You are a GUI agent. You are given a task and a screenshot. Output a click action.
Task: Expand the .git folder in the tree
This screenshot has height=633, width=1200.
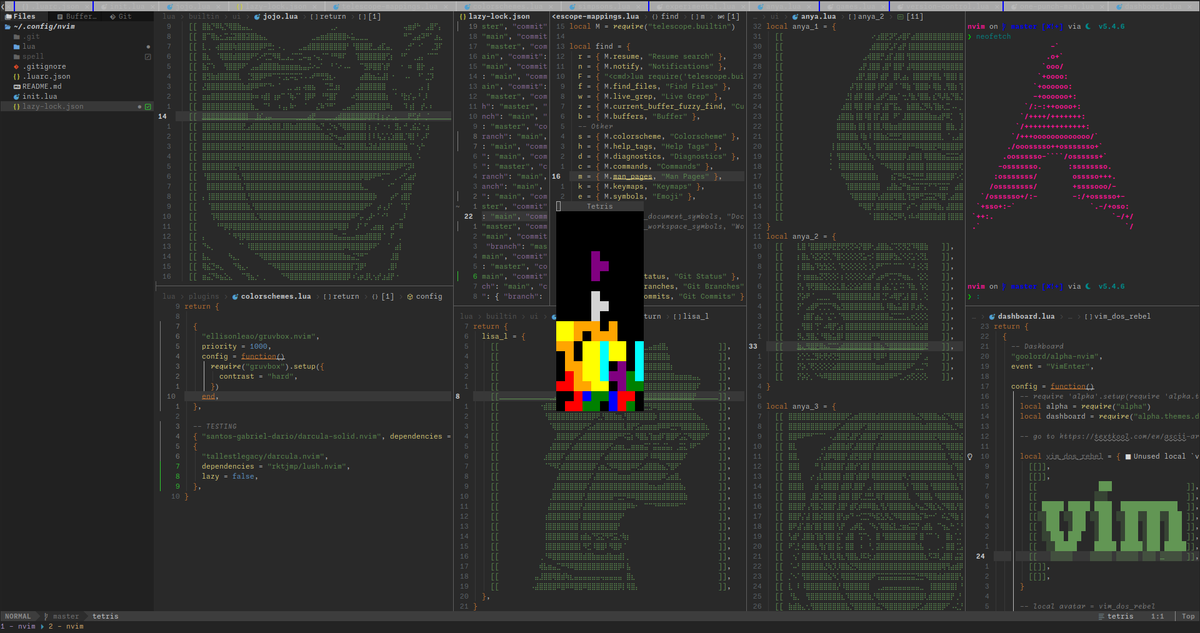26,37
